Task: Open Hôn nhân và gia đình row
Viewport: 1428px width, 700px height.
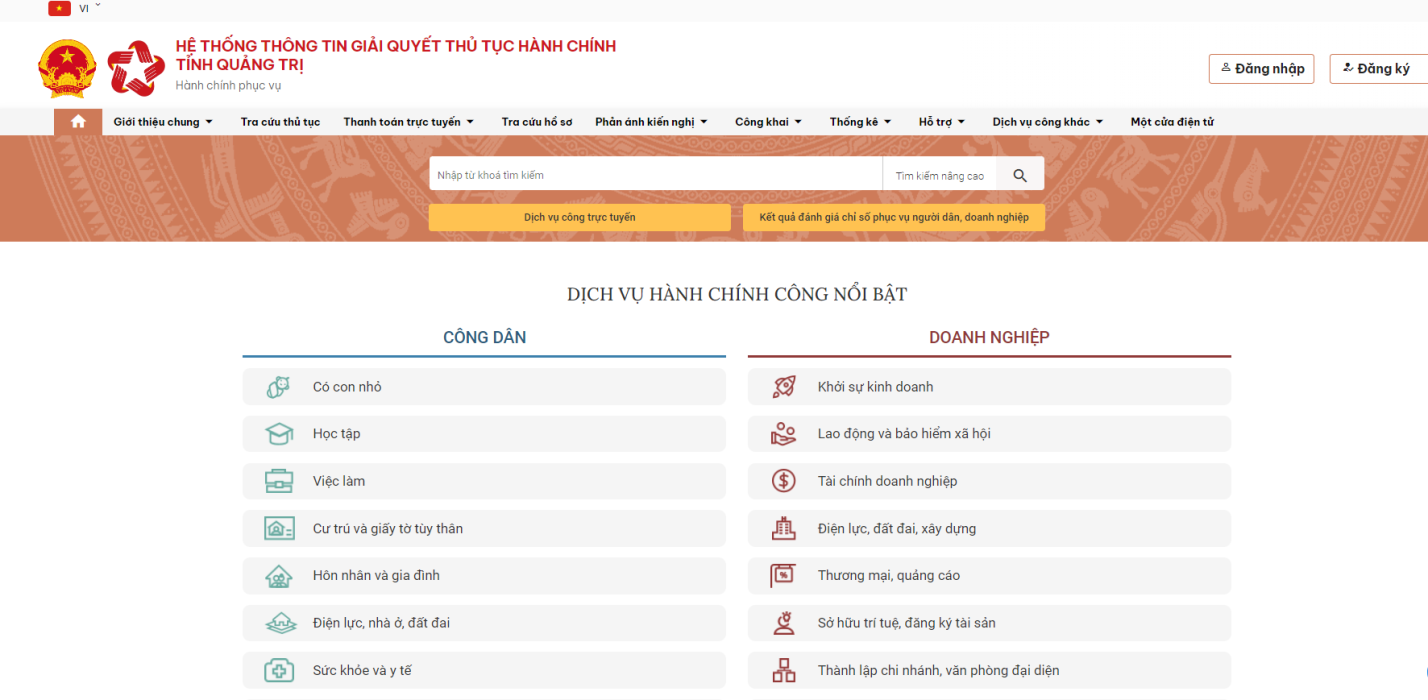Action: [x=484, y=576]
